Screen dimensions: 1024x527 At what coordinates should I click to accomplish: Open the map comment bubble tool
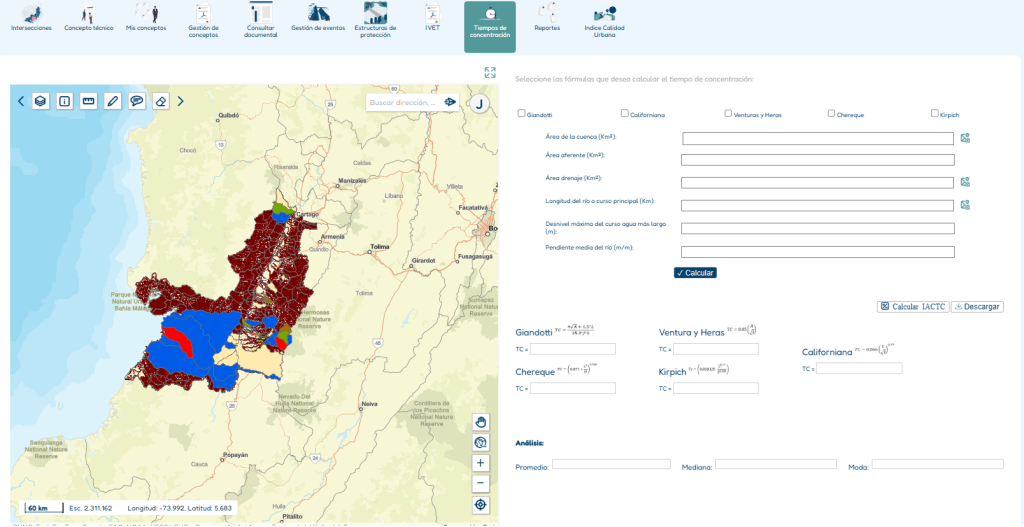point(137,101)
